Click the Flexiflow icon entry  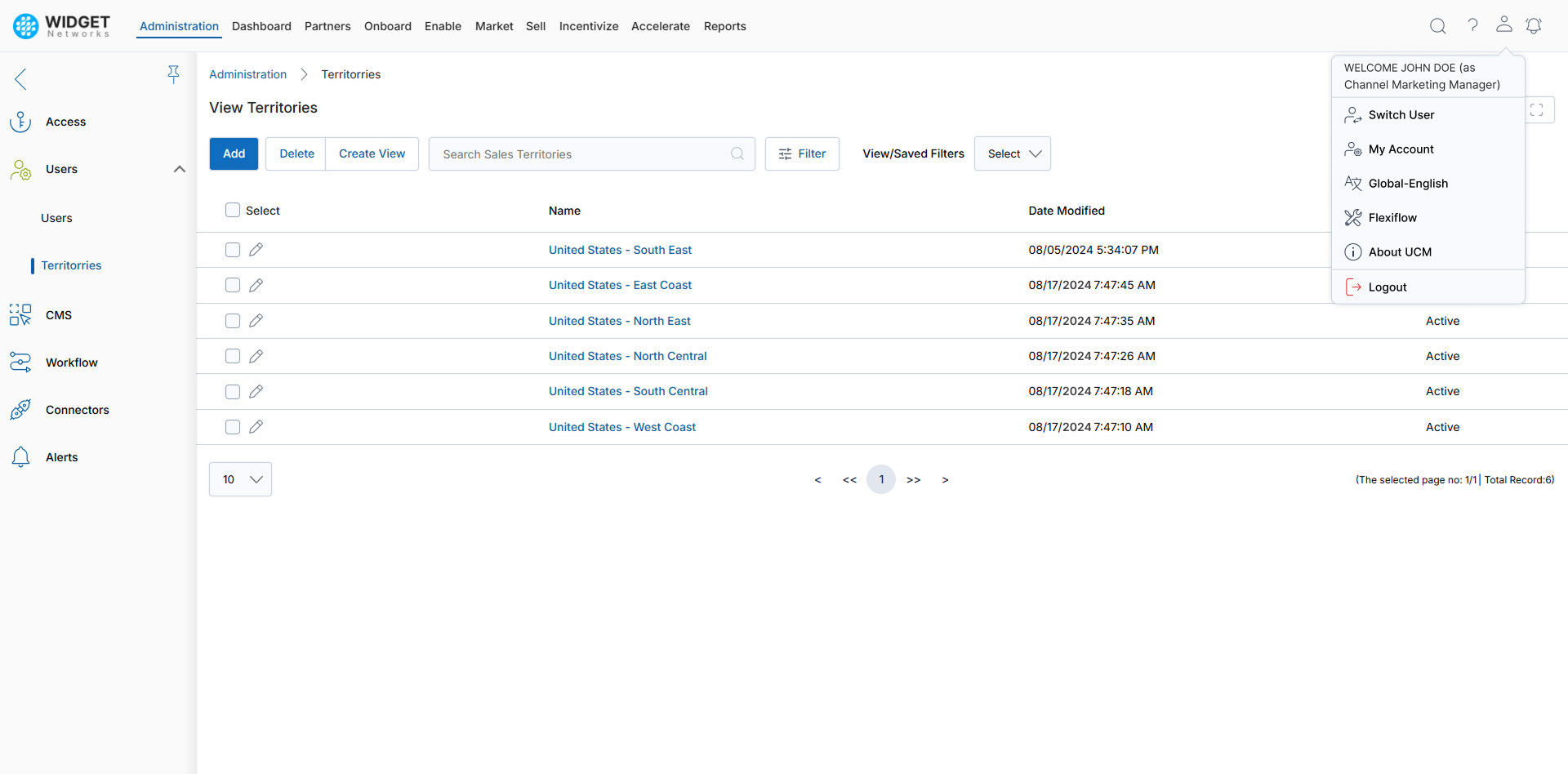1352,217
